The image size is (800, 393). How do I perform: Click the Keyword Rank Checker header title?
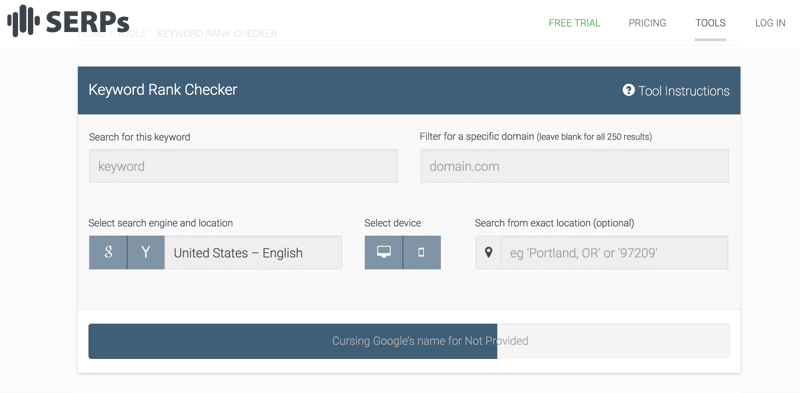click(x=163, y=90)
